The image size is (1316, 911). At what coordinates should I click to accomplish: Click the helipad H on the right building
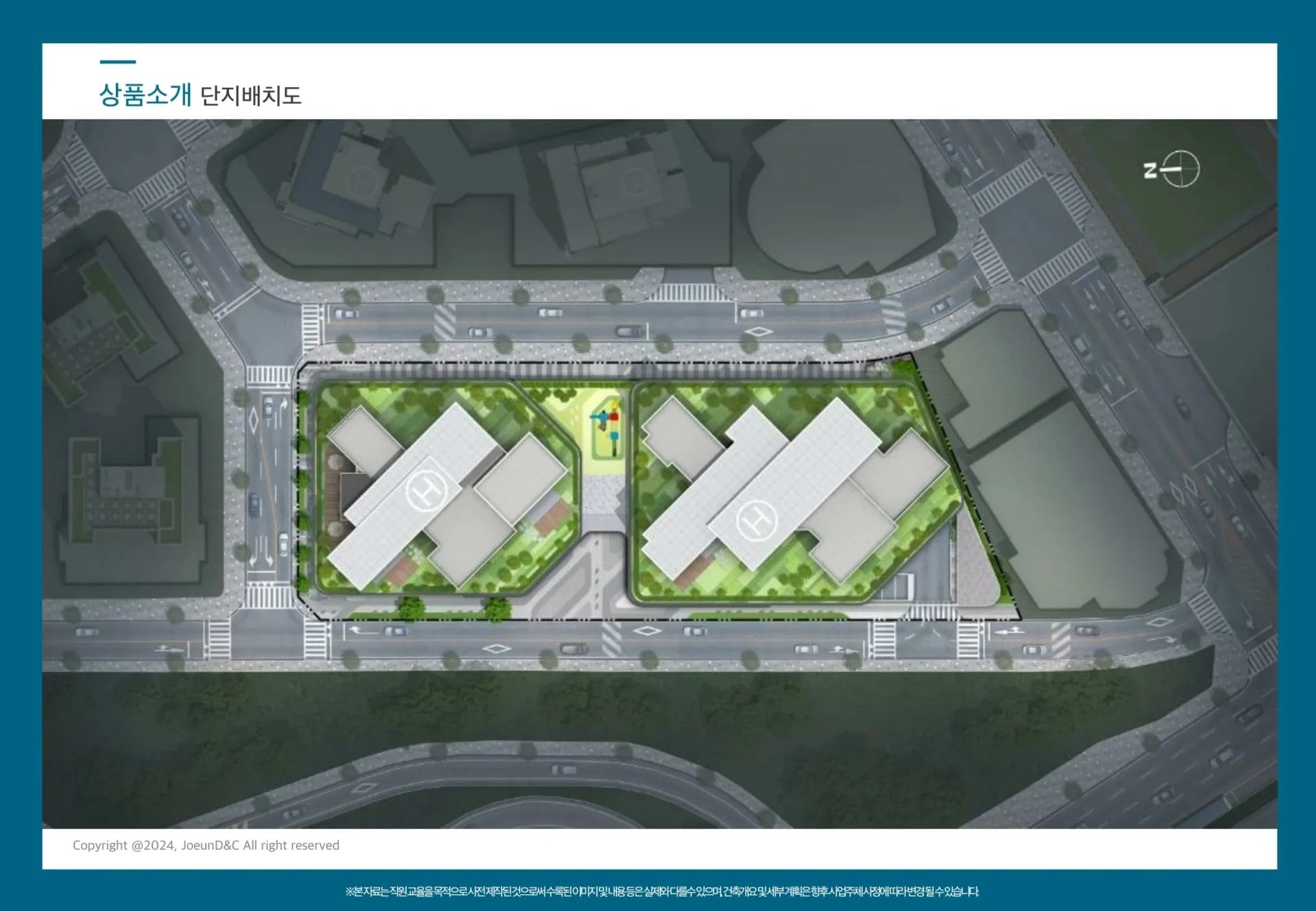[757, 520]
